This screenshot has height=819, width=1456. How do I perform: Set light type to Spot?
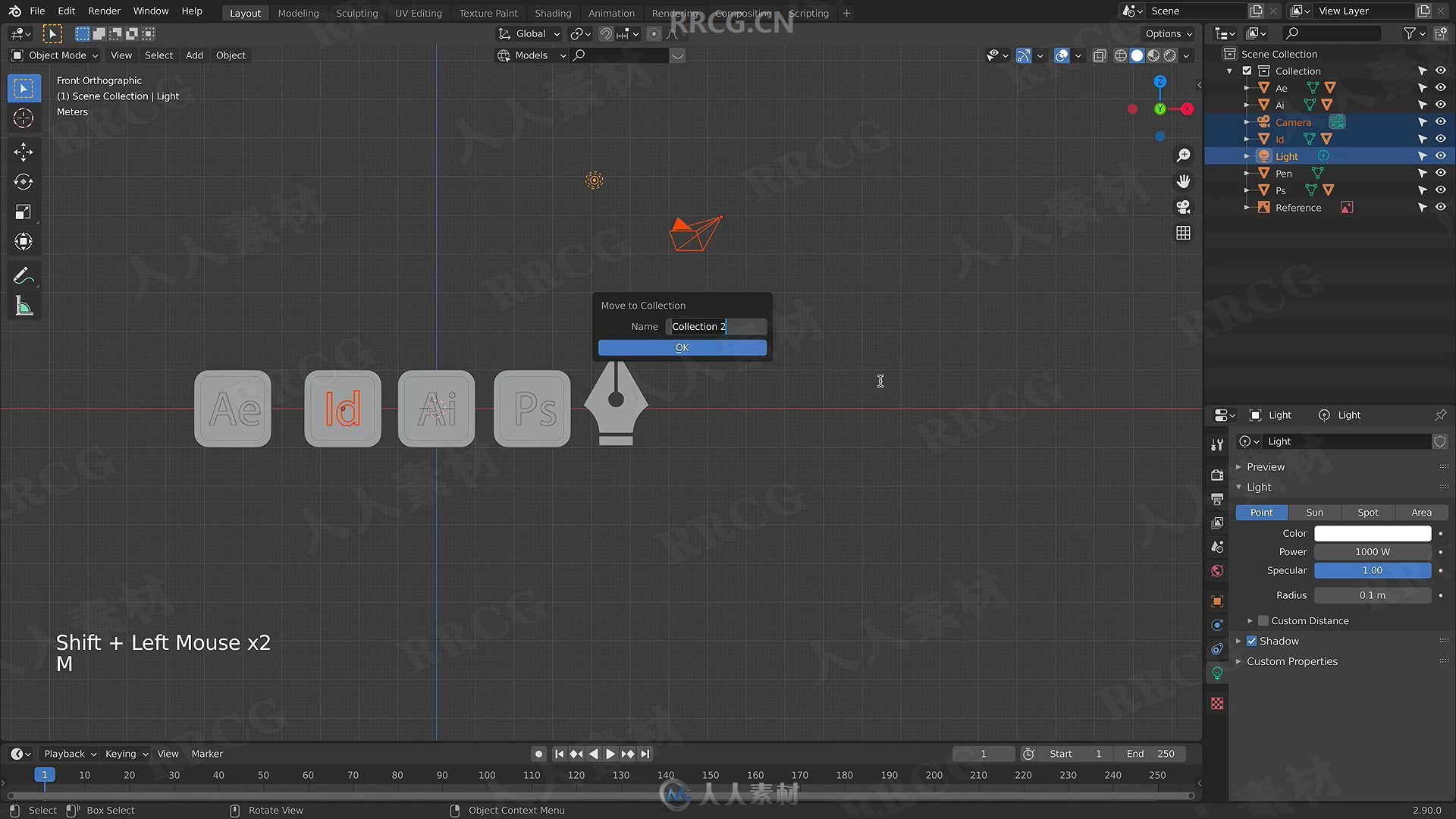[1368, 513]
